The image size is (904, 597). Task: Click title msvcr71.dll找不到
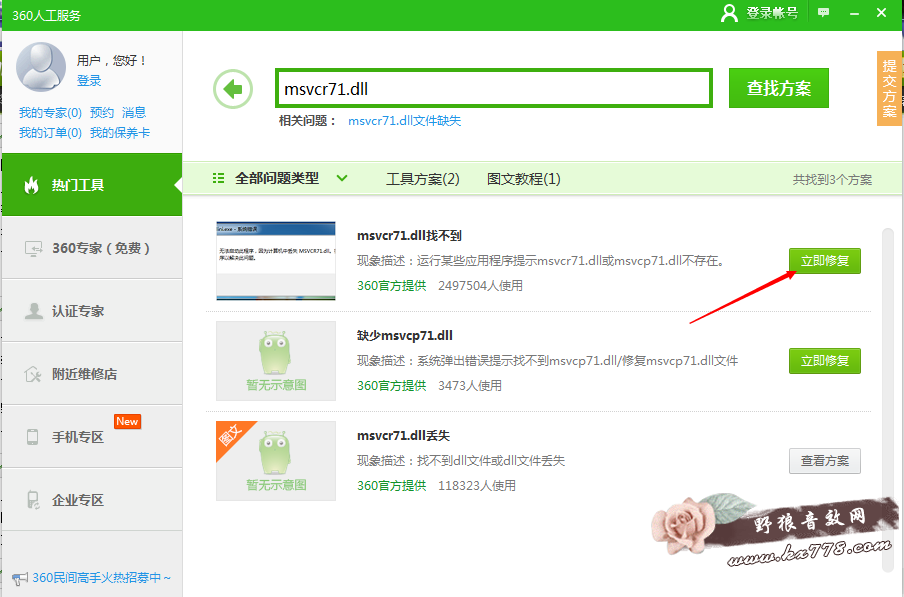coord(409,236)
